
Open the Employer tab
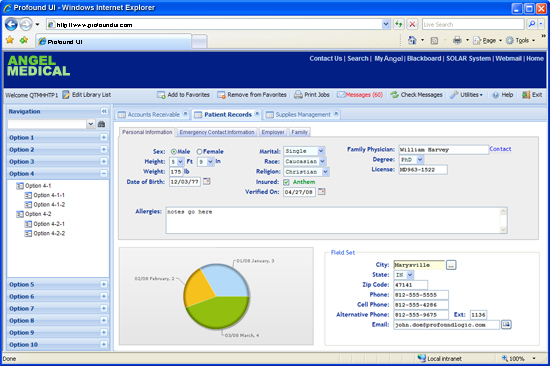(273, 132)
